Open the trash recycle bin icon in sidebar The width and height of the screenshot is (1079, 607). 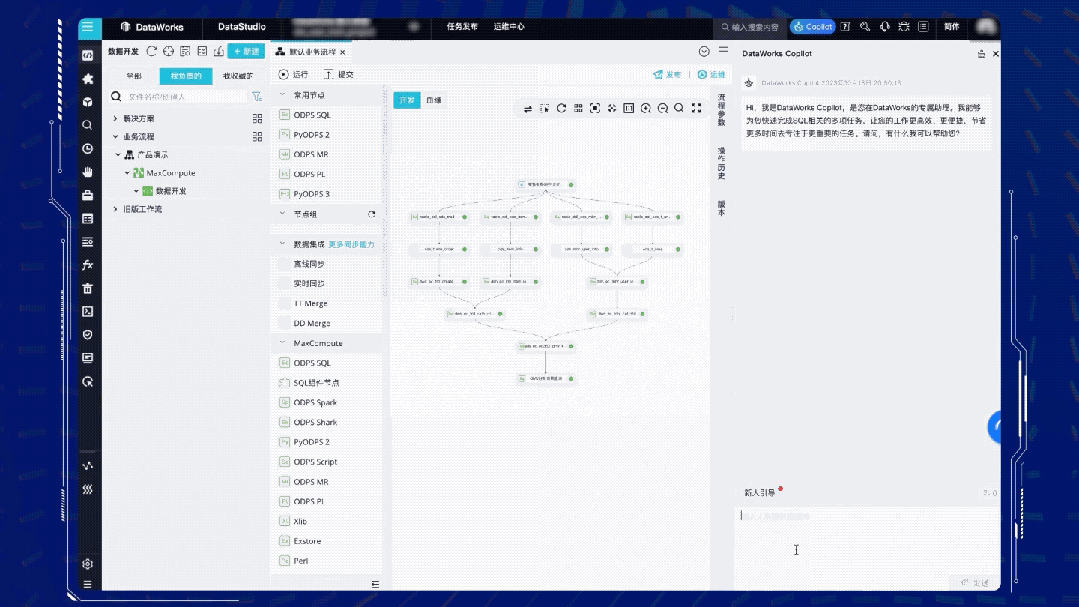coord(87,288)
